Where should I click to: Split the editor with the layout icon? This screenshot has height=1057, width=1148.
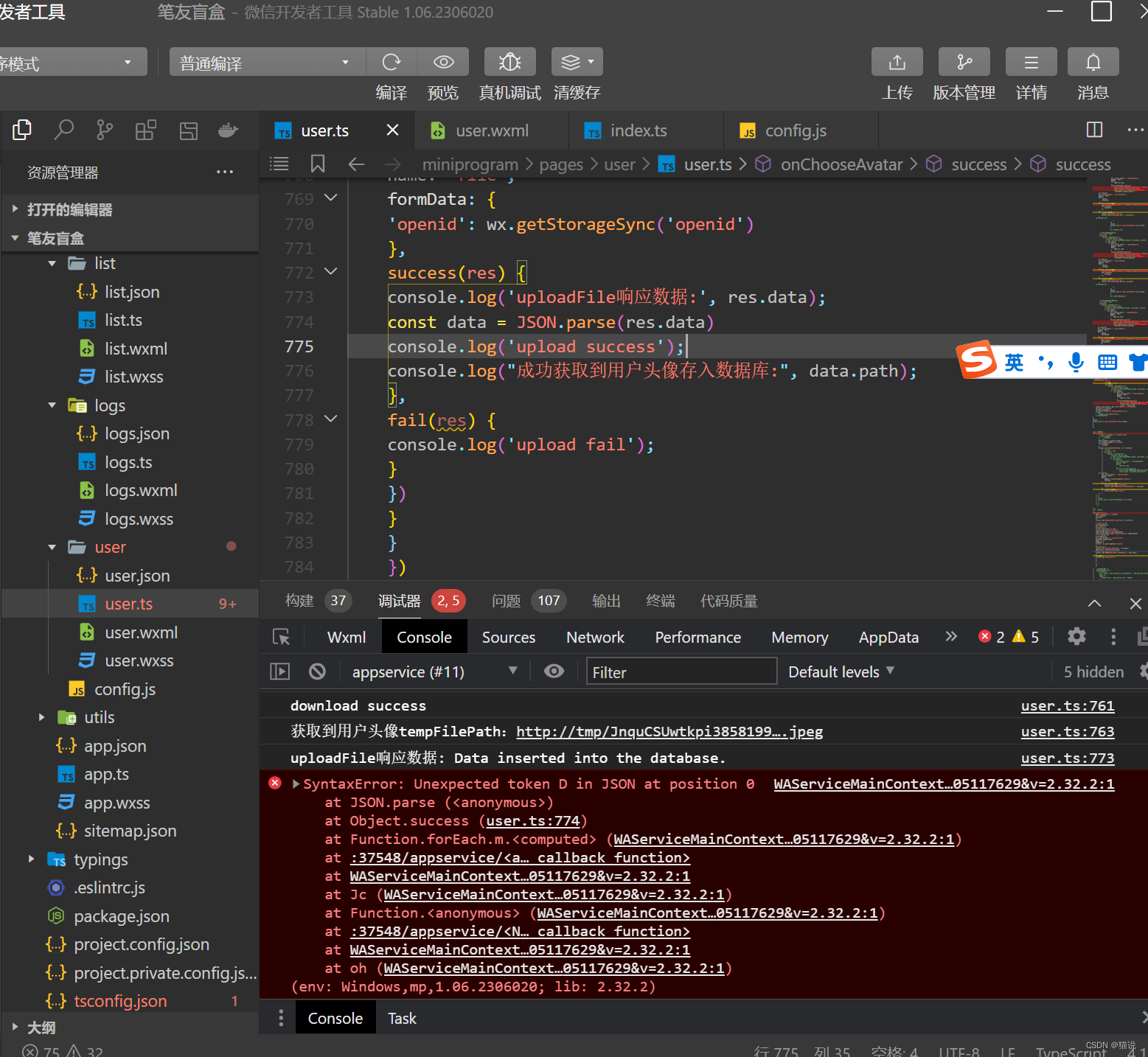coord(1094,130)
